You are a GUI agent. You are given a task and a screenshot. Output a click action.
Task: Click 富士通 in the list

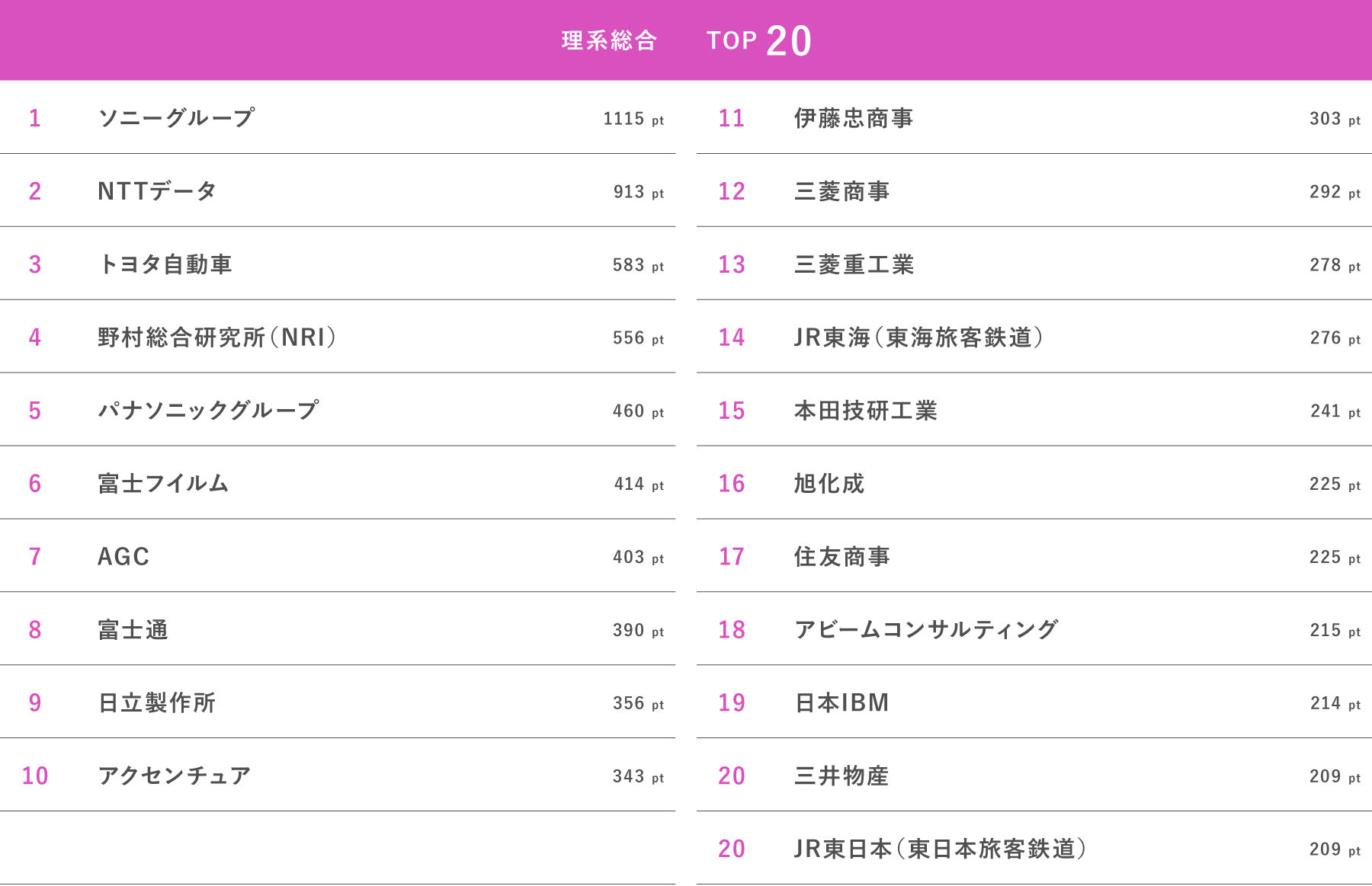133,630
